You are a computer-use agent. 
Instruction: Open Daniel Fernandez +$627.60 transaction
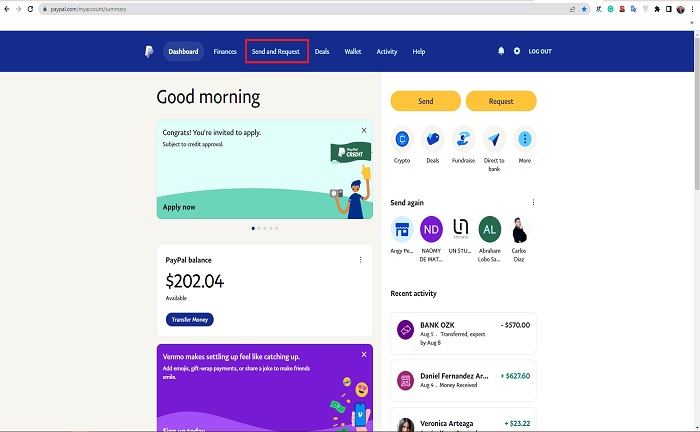click(463, 381)
